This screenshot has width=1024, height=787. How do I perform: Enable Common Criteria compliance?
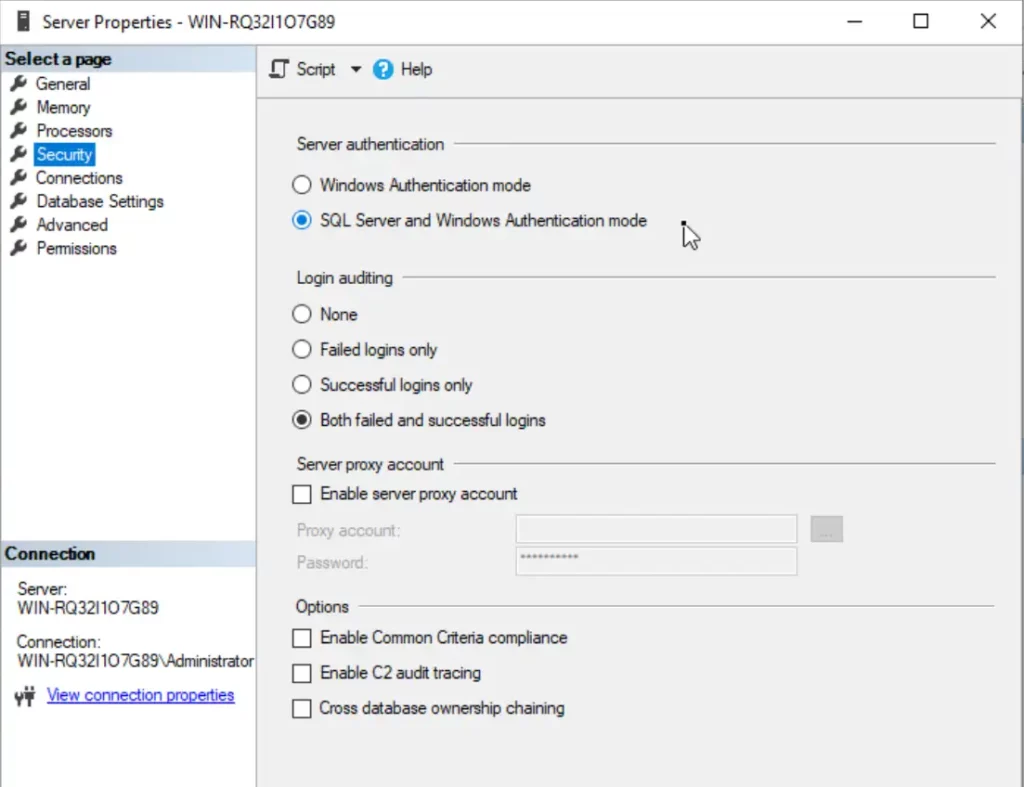[302, 638]
